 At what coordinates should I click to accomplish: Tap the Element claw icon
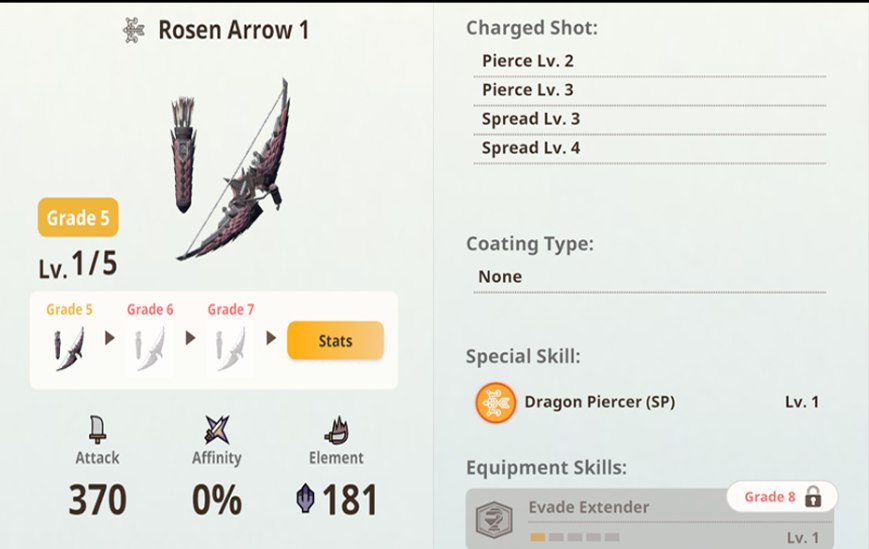point(336,430)
